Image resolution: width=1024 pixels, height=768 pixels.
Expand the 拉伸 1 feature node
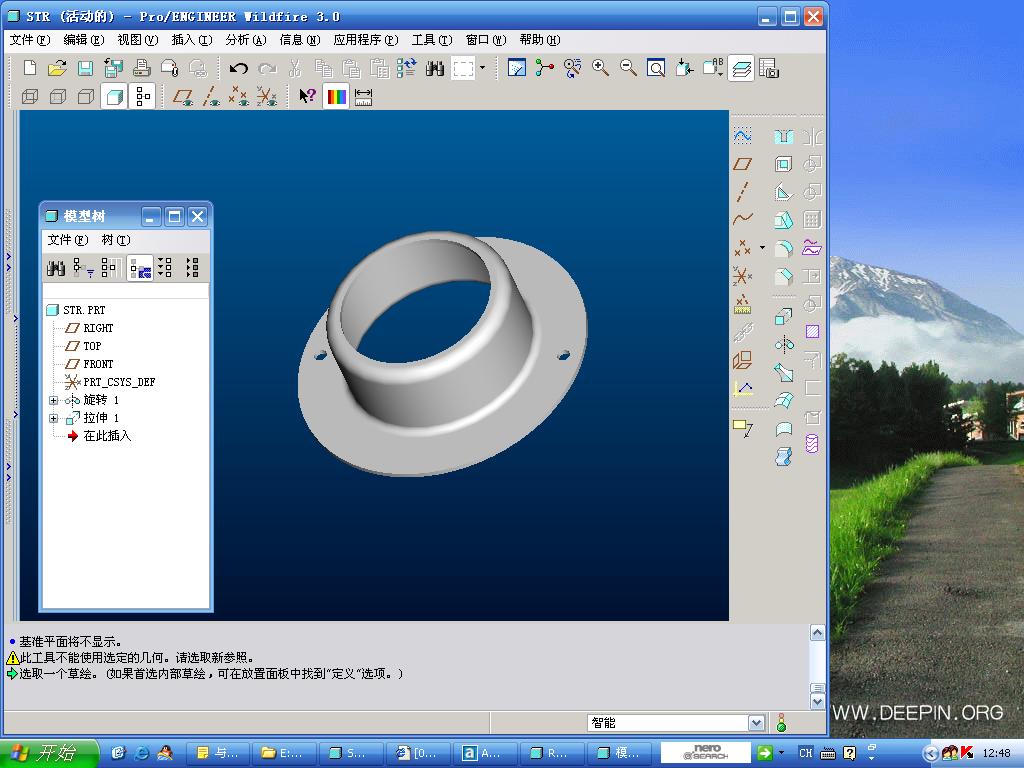54,418
